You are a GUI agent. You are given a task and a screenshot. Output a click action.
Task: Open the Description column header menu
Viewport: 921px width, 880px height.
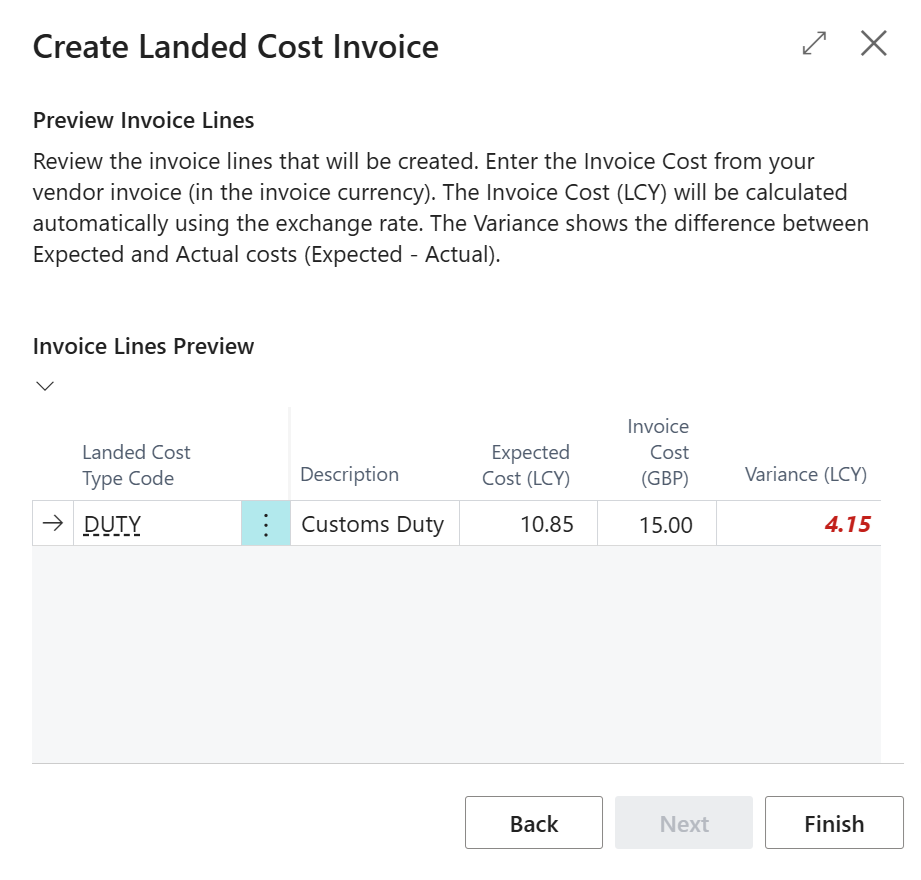click(x=349, y=474)
